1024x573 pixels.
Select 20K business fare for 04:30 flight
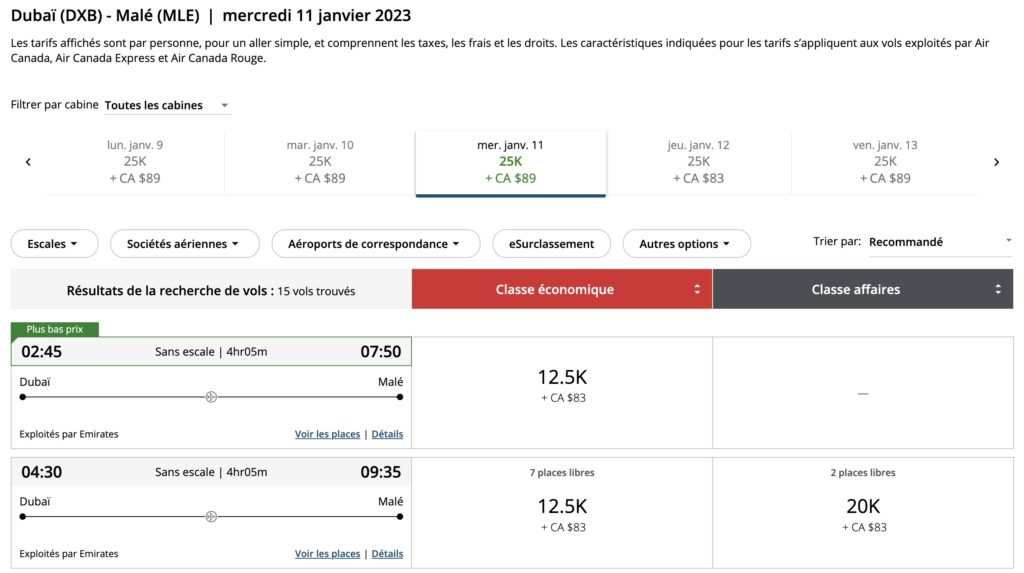tap(863, 512)
